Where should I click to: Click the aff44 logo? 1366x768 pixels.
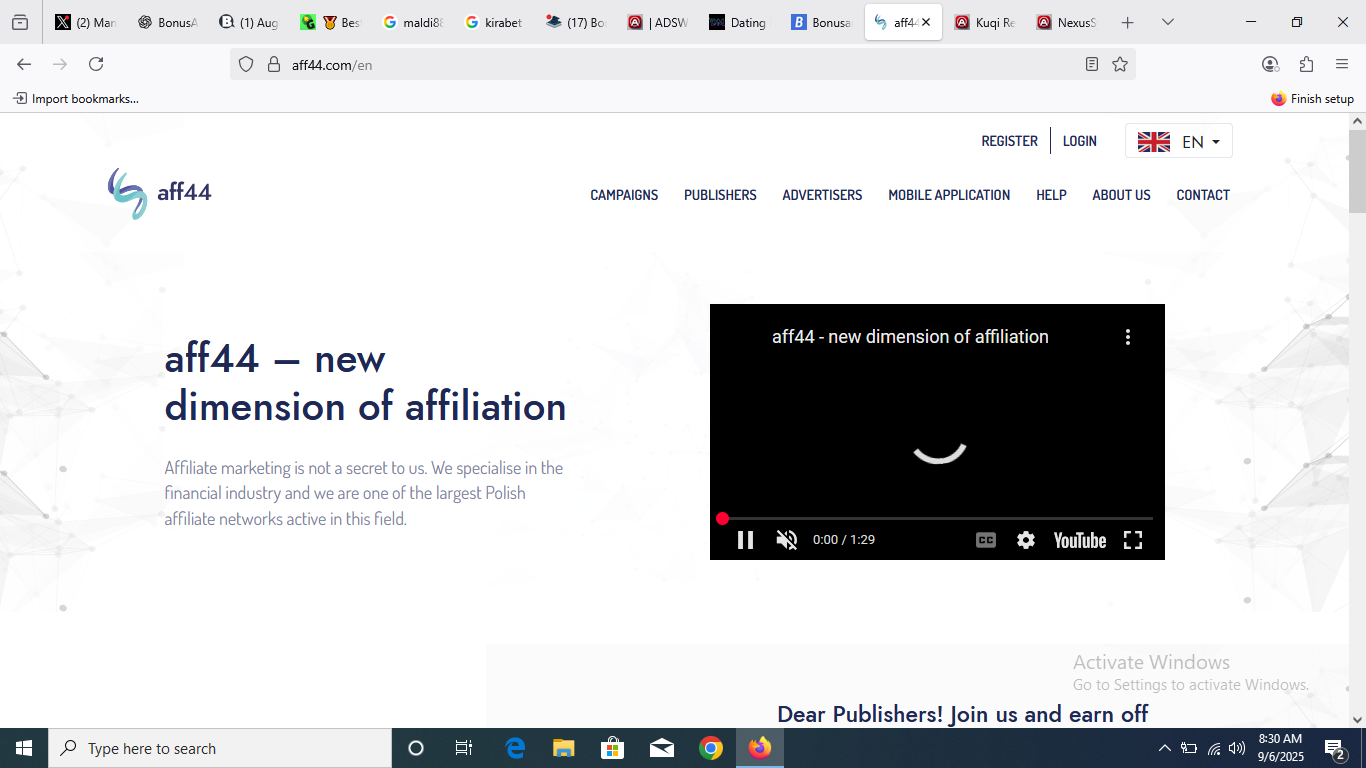pos(160,193)
